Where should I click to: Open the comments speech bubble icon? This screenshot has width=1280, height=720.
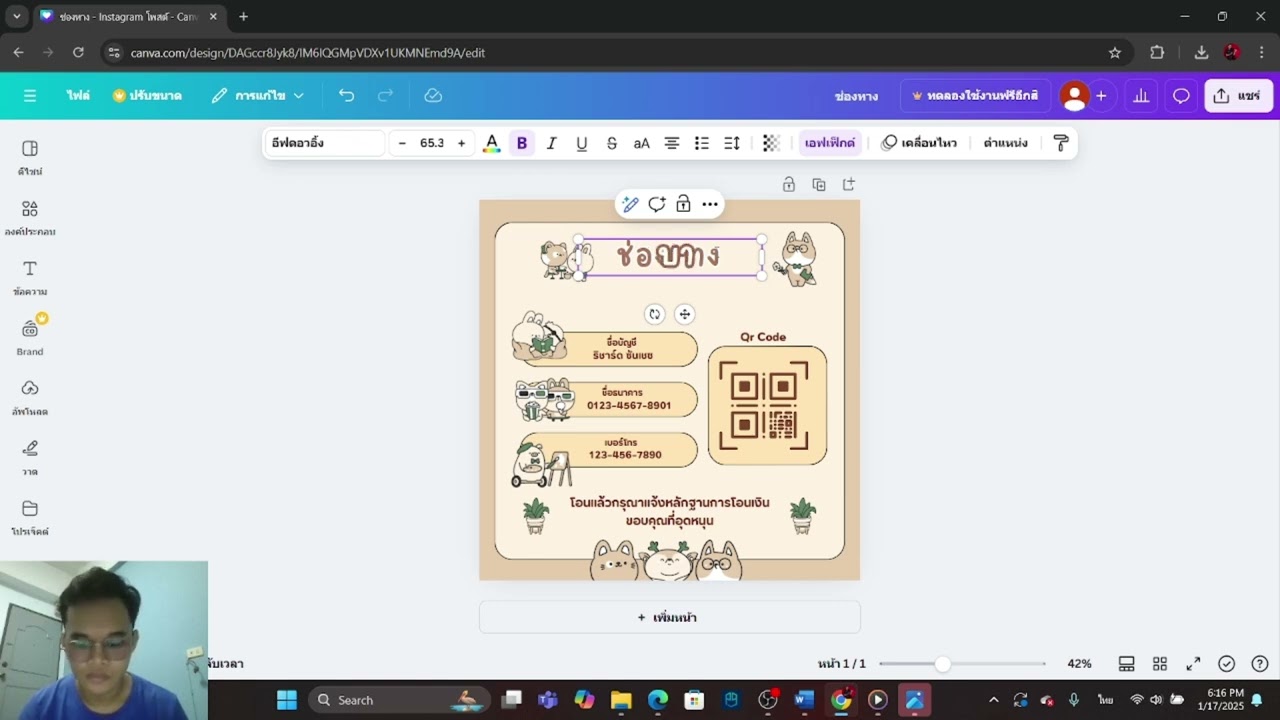(1181, 96)
